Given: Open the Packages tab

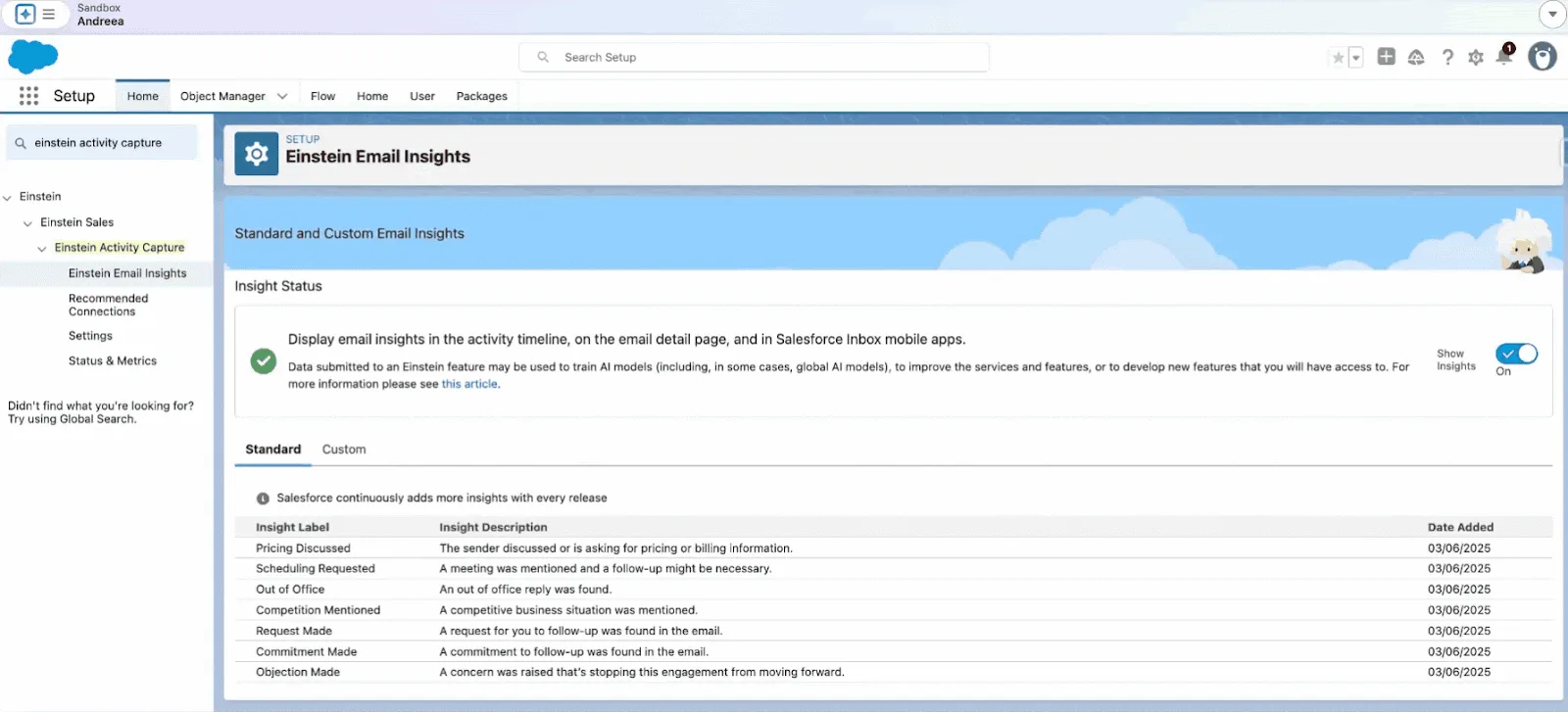Looking at the screenshot, I should click(x=481, y=96).
